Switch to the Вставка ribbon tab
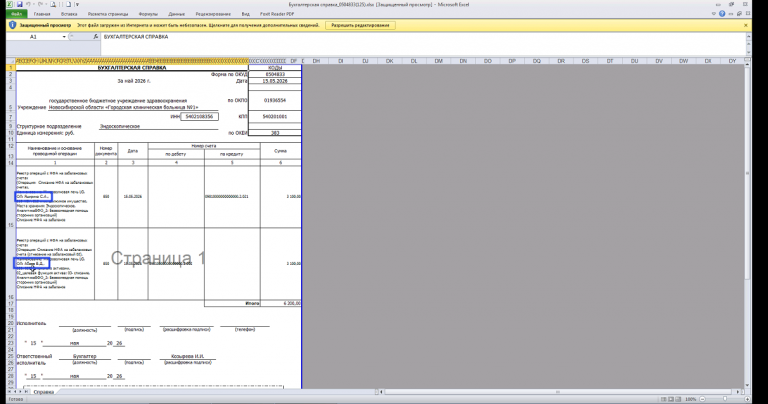Image resolution: width=768 pixels, height=404 pixels. (69, 14)
